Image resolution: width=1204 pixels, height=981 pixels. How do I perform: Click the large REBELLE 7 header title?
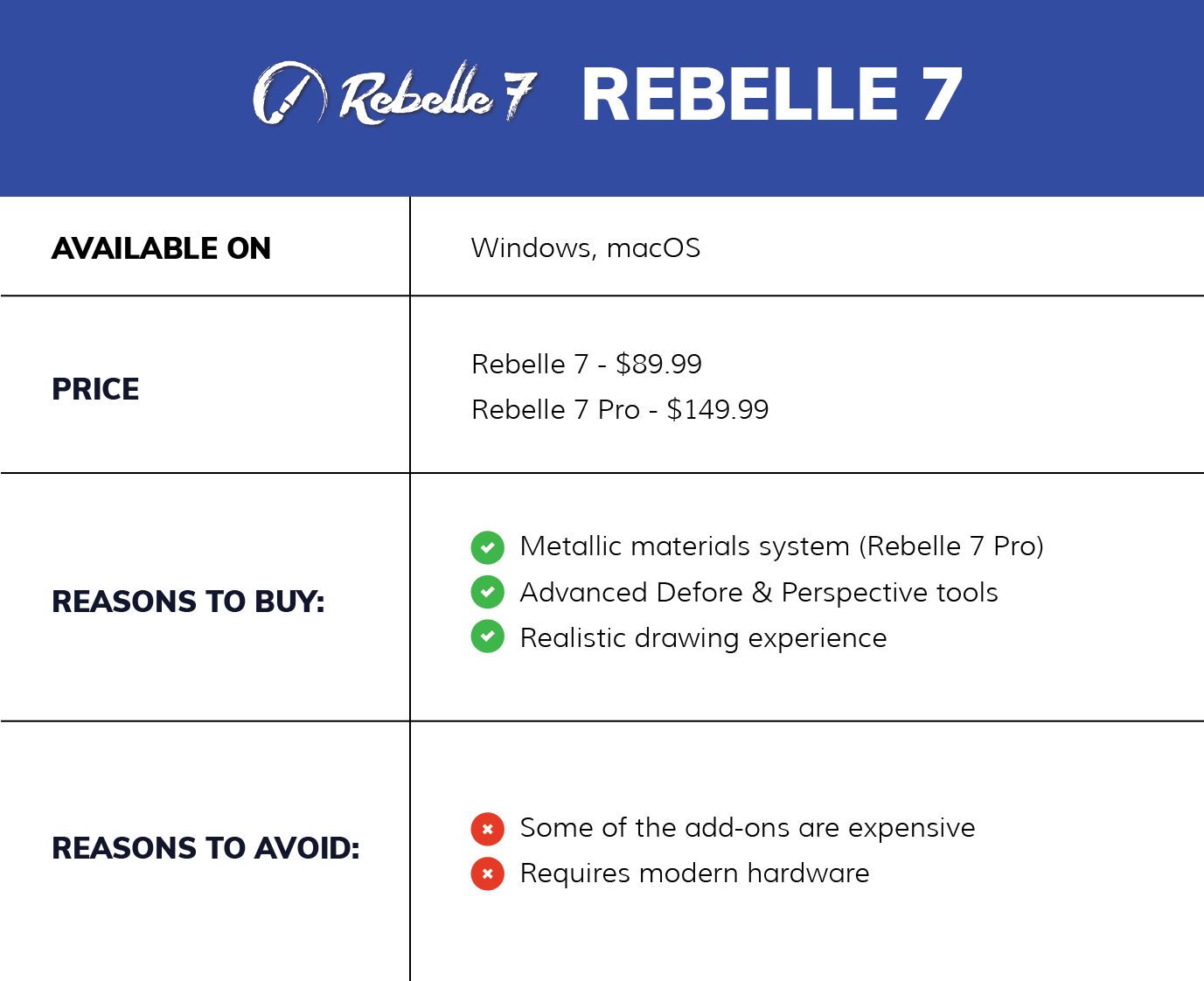[771, 94]
